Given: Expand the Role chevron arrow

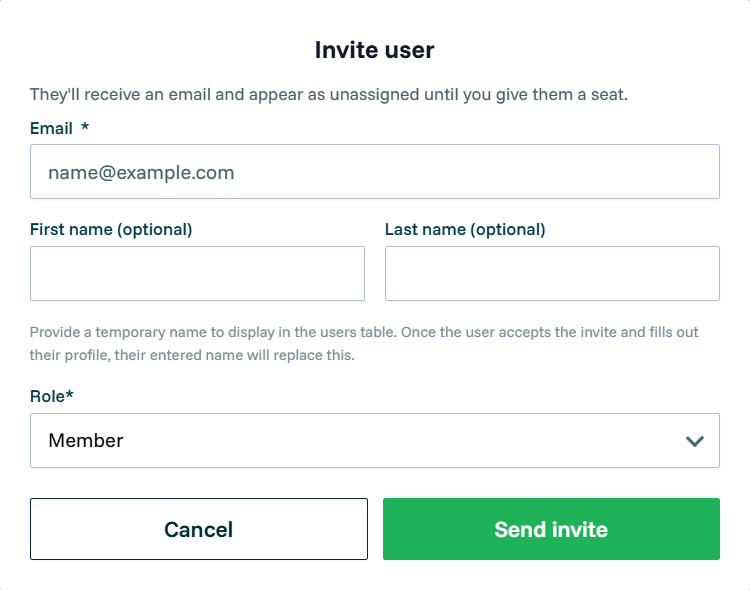Looking at the screenshot, I should click(x=695, y=441).
